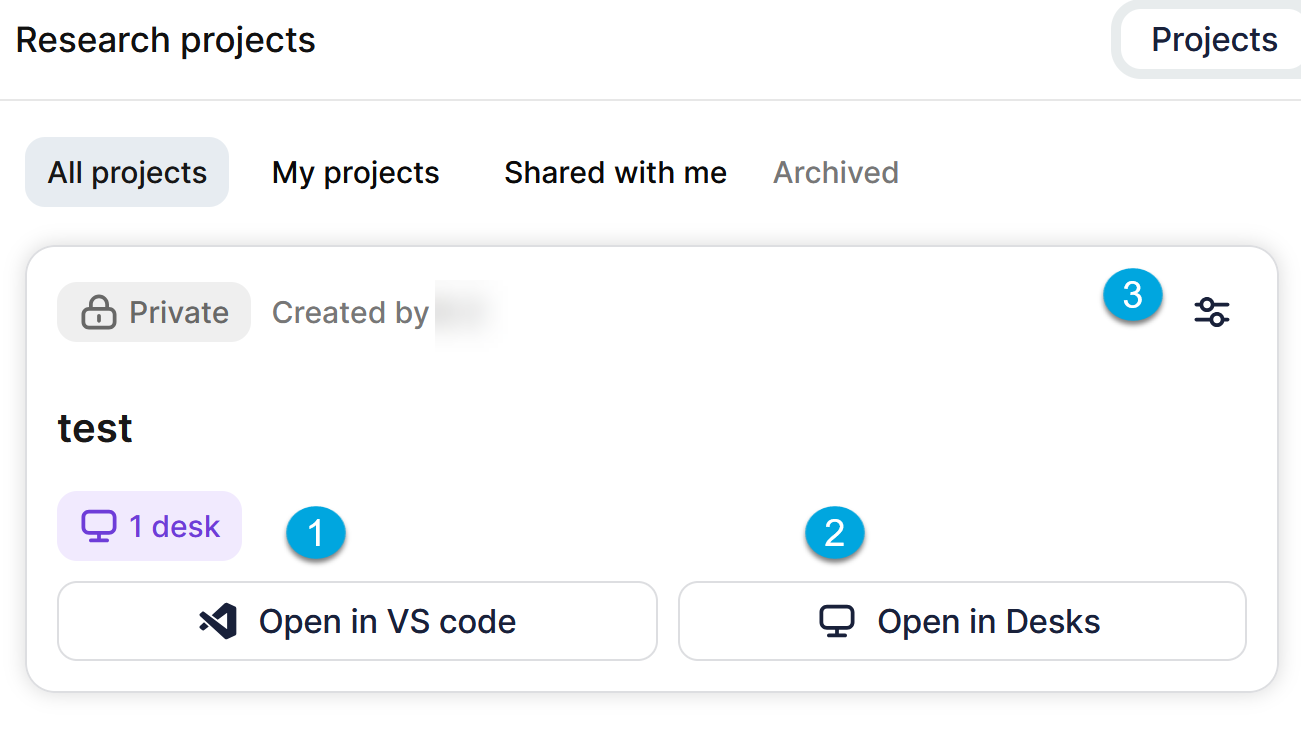Click the blue circle numbered 3
The height and width of the screenshot is (729, 1301).
(1132, 296)
